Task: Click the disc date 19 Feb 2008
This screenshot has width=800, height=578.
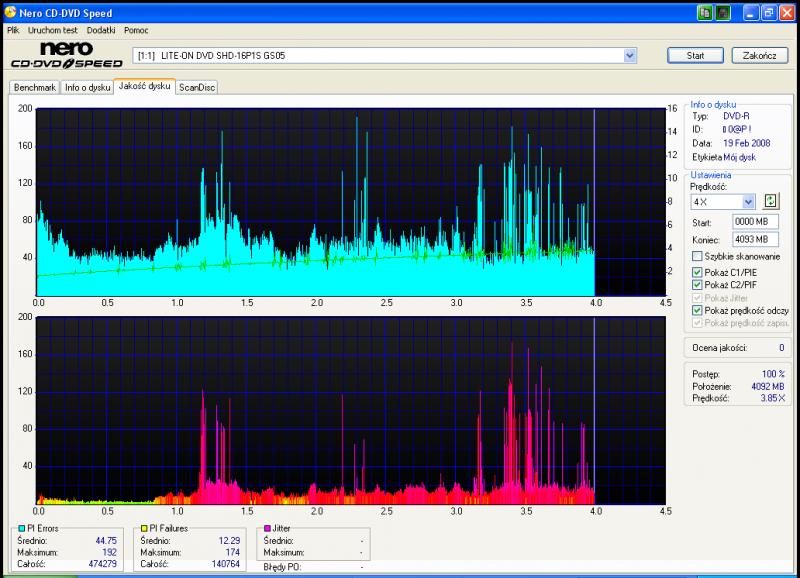Action: click(746, 143)
